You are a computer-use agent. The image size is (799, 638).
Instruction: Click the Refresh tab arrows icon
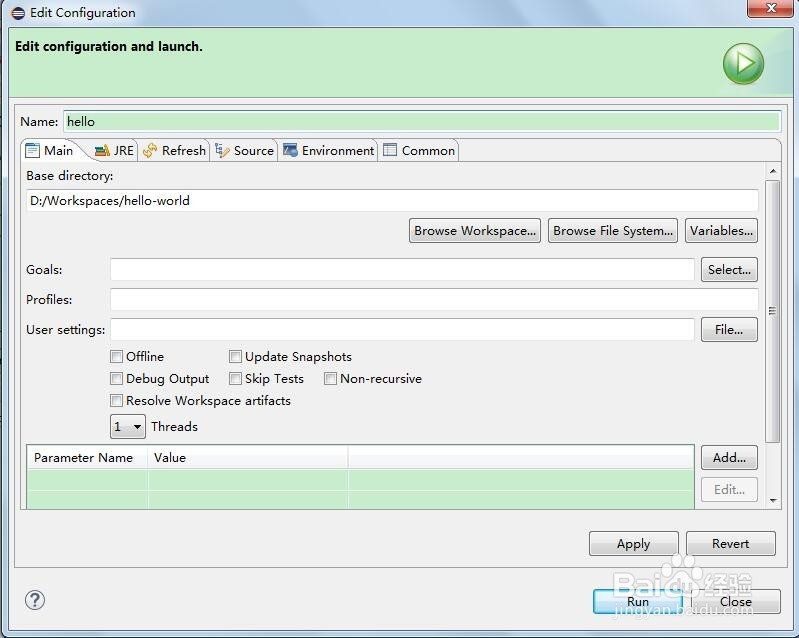click(150, 150)
